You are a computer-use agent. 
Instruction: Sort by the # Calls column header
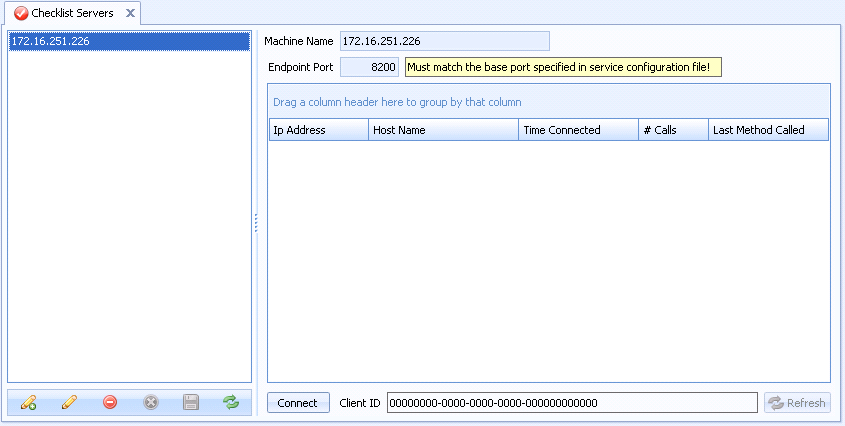click(673, 130)
